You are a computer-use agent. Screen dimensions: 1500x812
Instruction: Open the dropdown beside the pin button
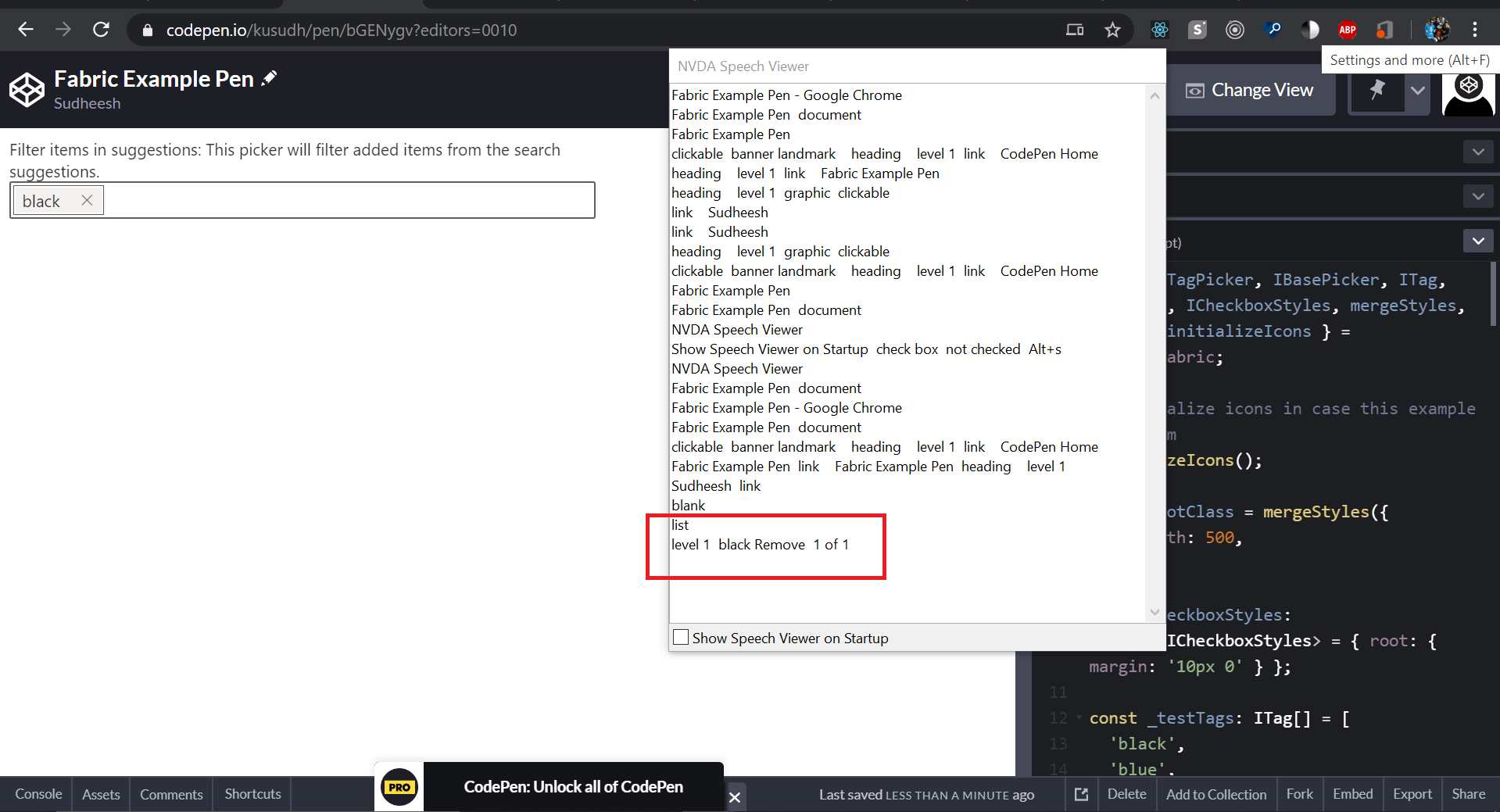[x=1418, y=91]
